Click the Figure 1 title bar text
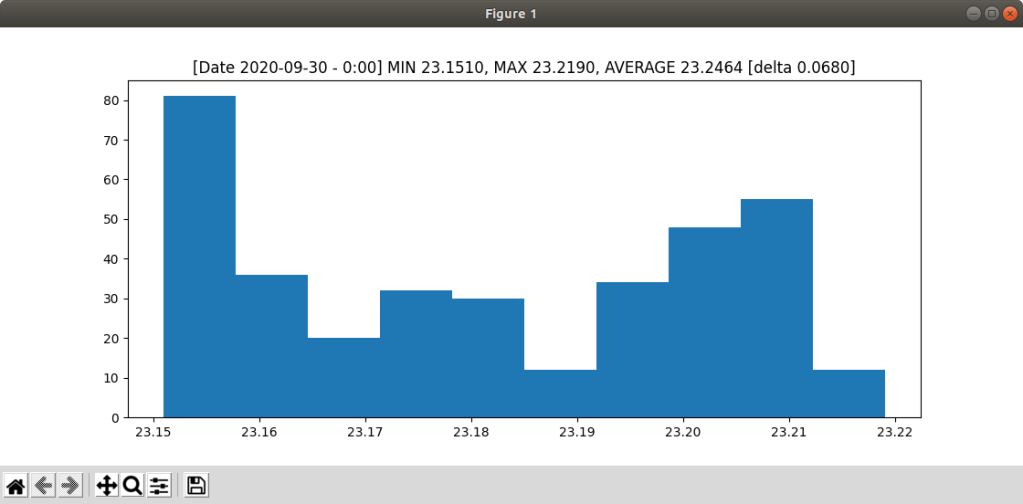The width and height of the screenshot is (1023, 504). 511,13
